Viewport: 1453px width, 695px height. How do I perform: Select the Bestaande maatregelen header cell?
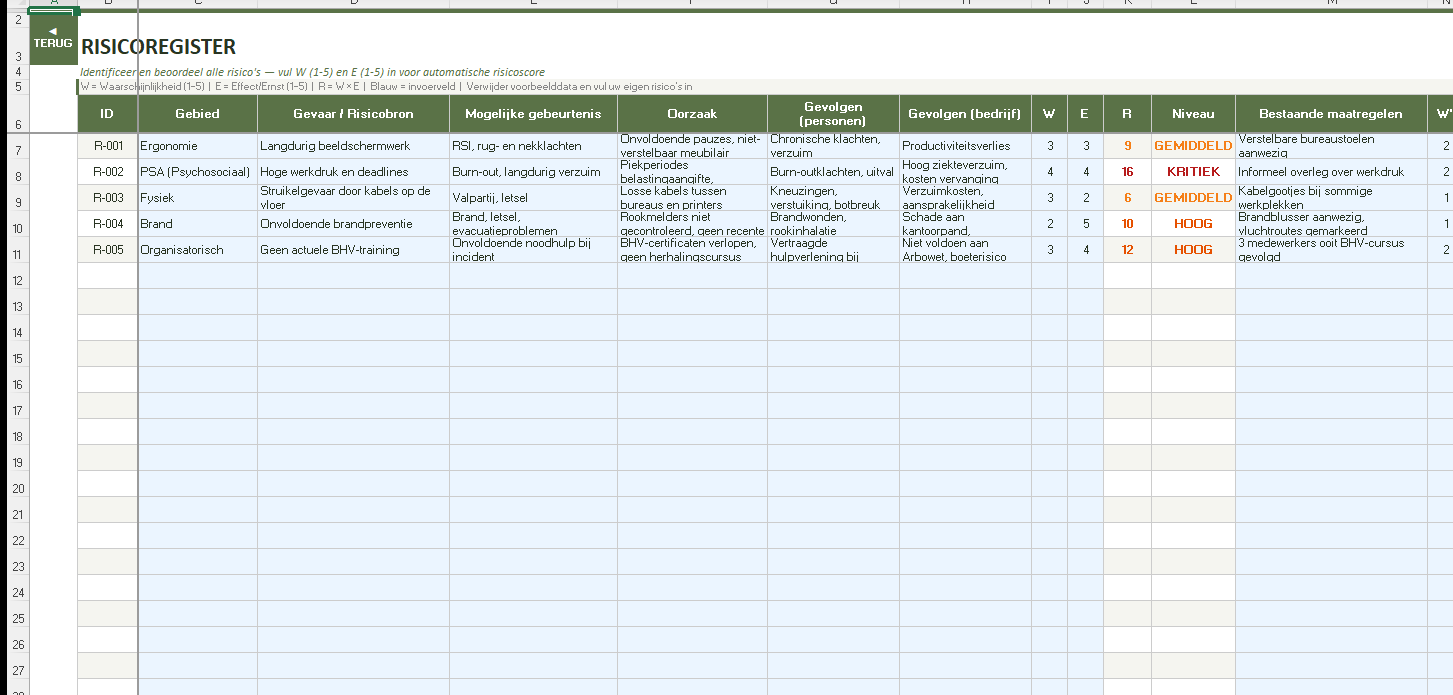[x=1329, y=114]
